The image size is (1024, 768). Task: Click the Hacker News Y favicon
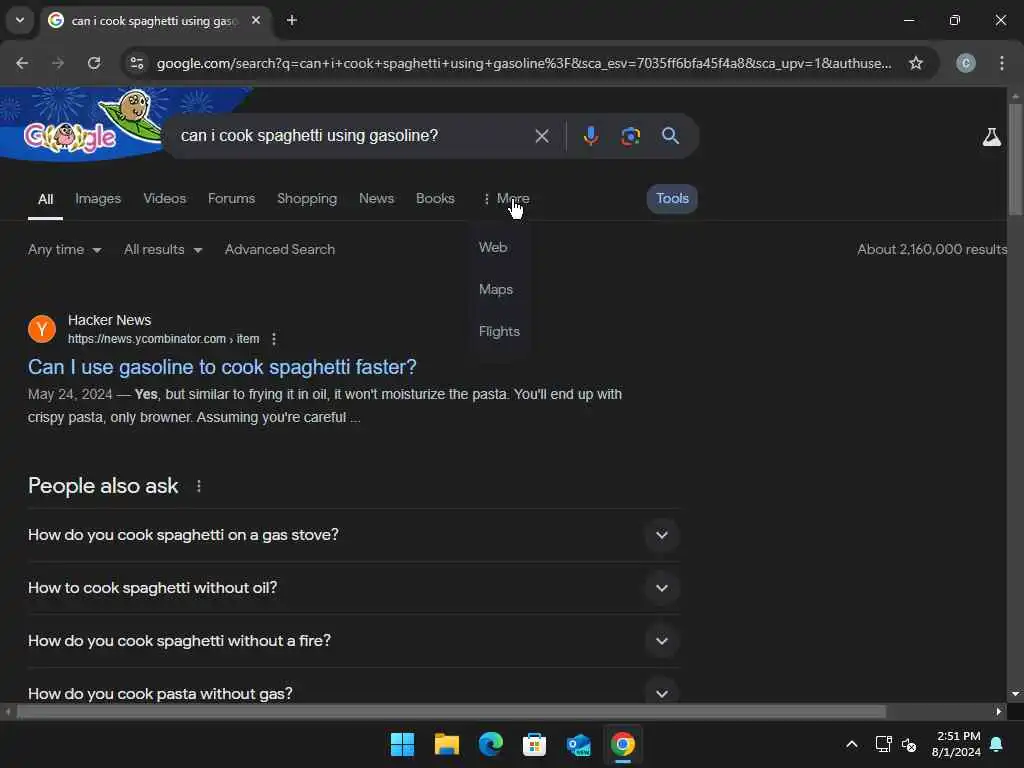click(x=42, y=328)
